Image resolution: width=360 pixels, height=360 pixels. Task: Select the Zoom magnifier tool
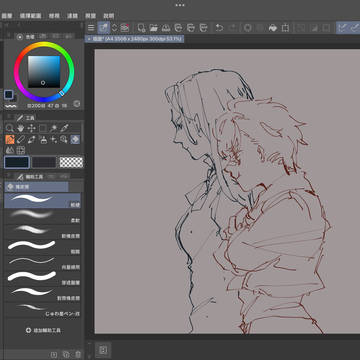[10, 128]
